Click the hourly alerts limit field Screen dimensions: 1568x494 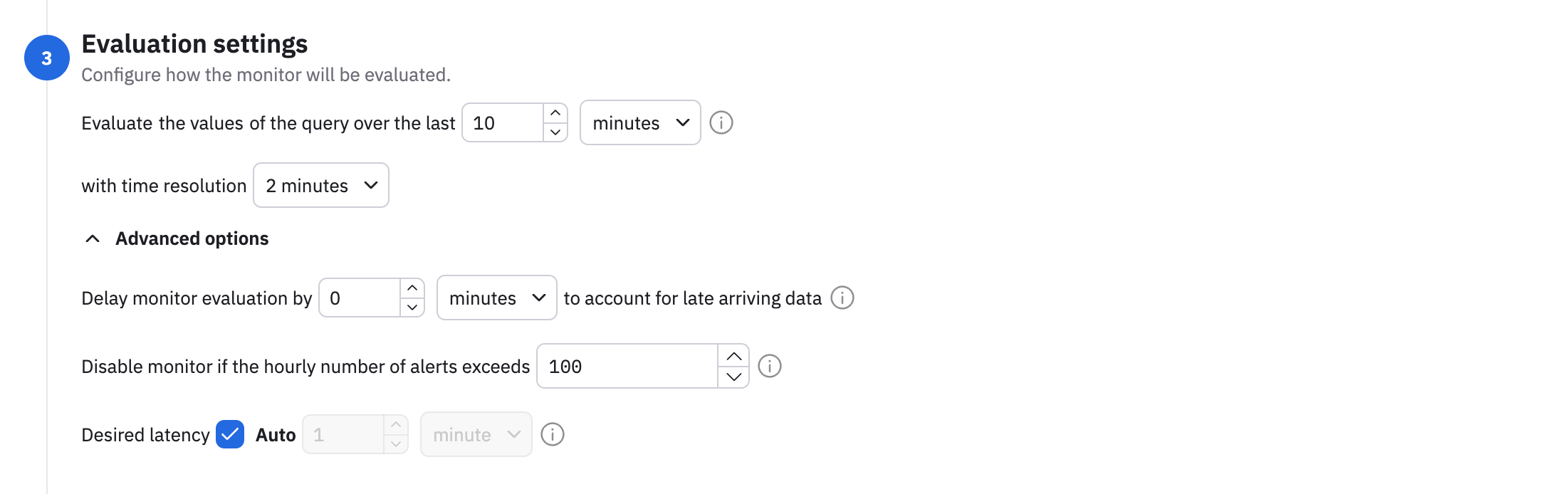pyautogui.click(x=627, y=367)
